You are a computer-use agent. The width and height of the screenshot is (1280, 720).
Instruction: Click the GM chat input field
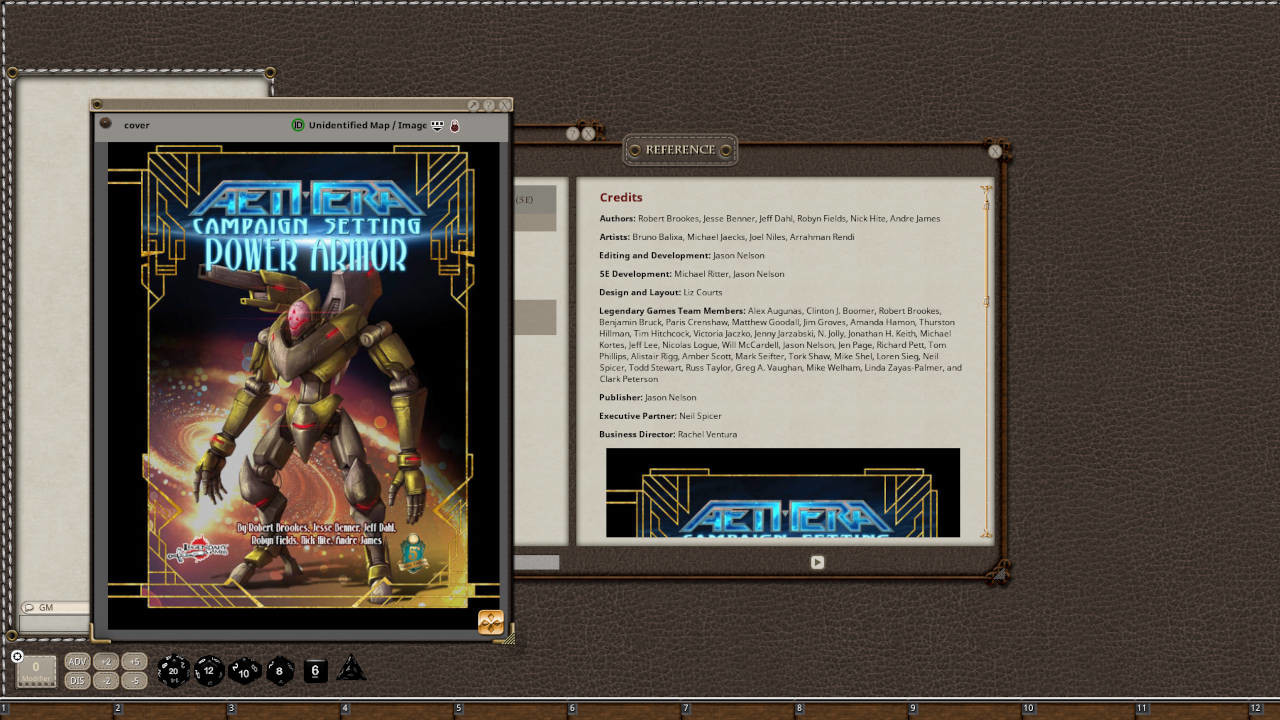click(x=55, y=624)
